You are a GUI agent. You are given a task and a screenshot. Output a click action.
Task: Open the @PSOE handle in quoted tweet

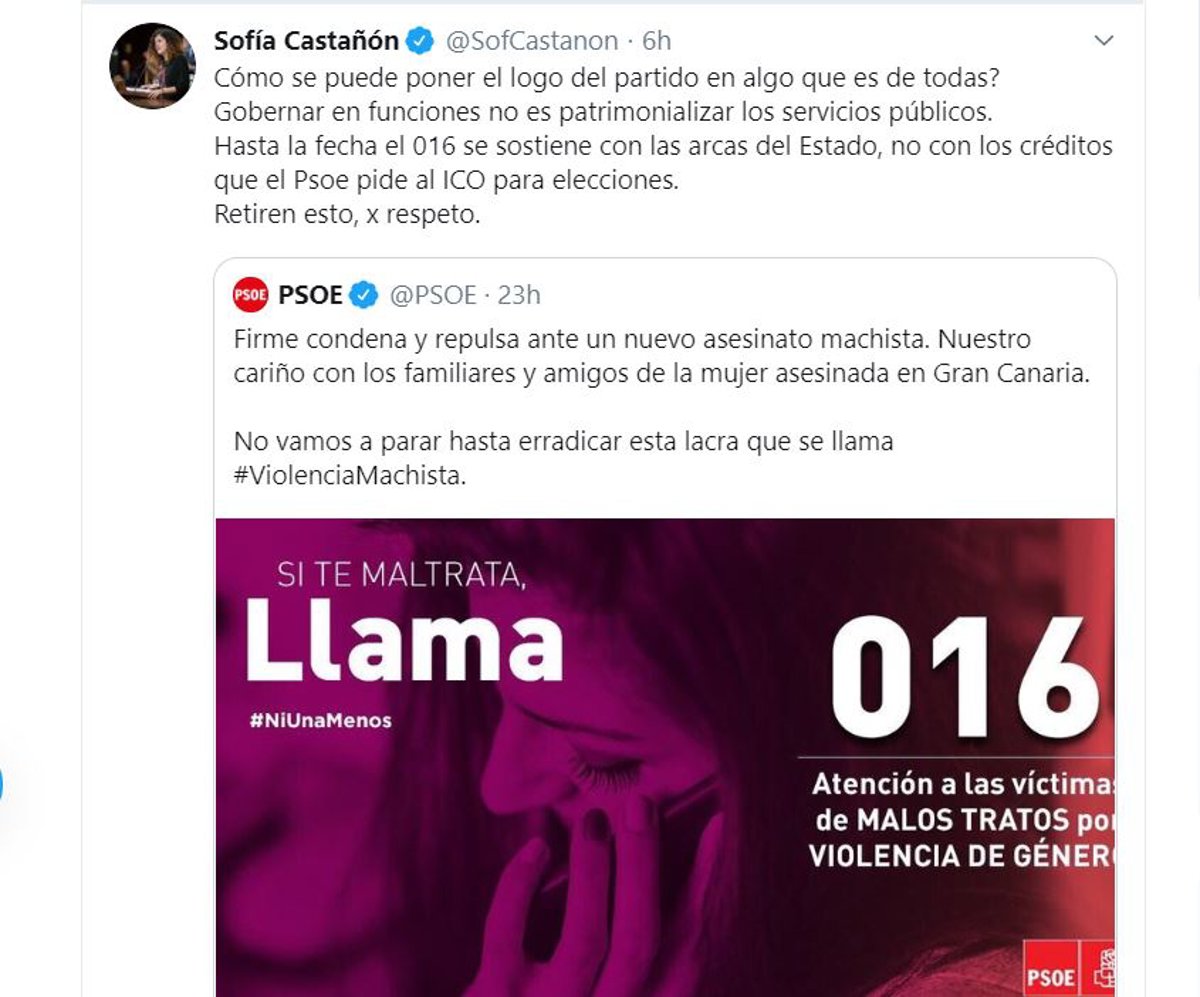(432, 295)
